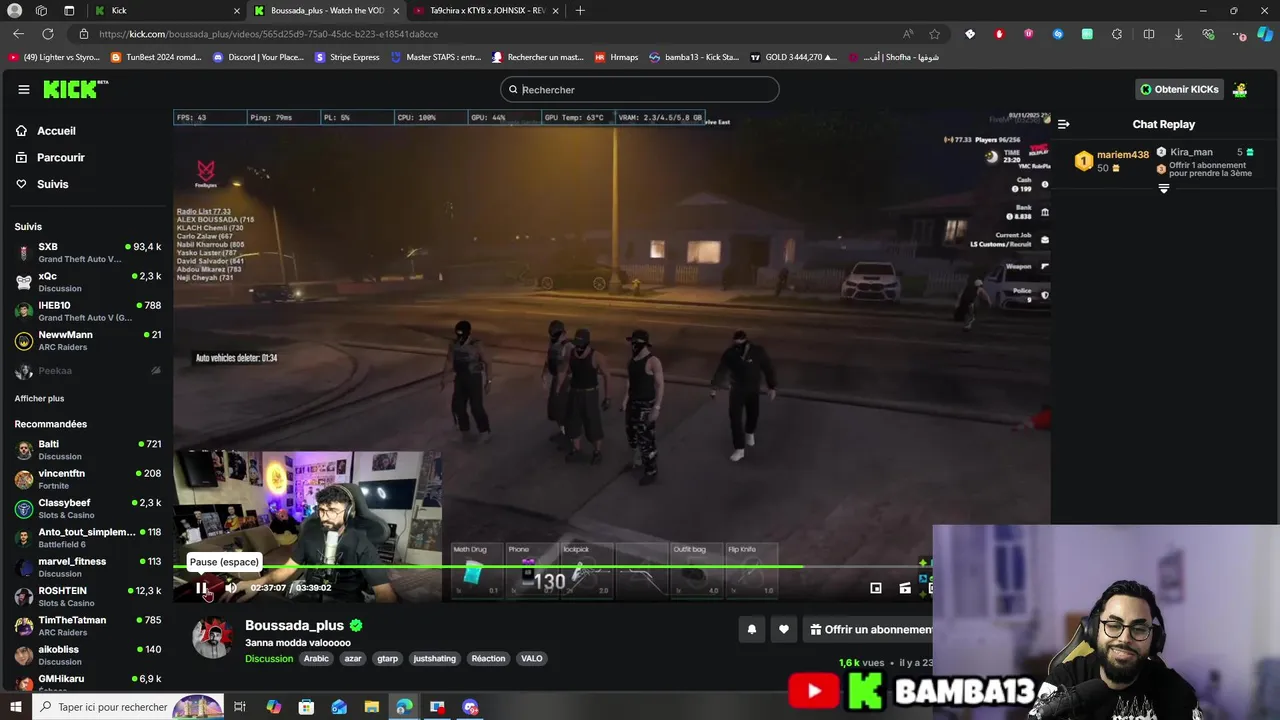The width and height of the screenshot is (1280, 720).
Task: Open Microsoft Store taskbar icon
Action: (306, 707)
